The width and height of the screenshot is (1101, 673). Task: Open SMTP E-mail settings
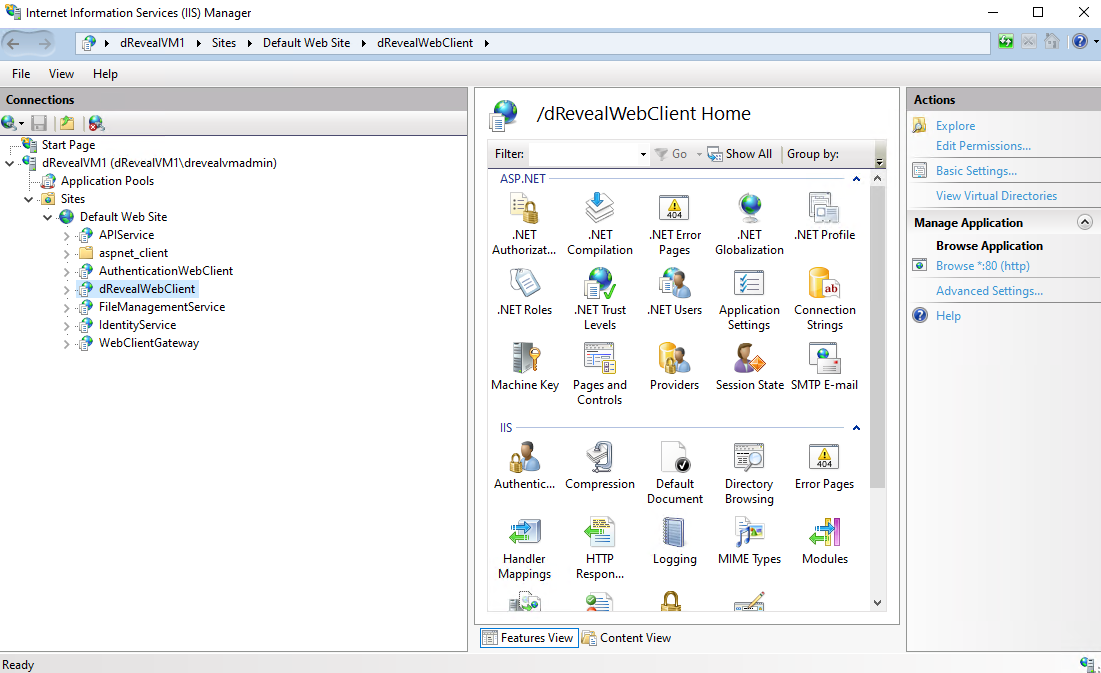[x=824, y=367]
